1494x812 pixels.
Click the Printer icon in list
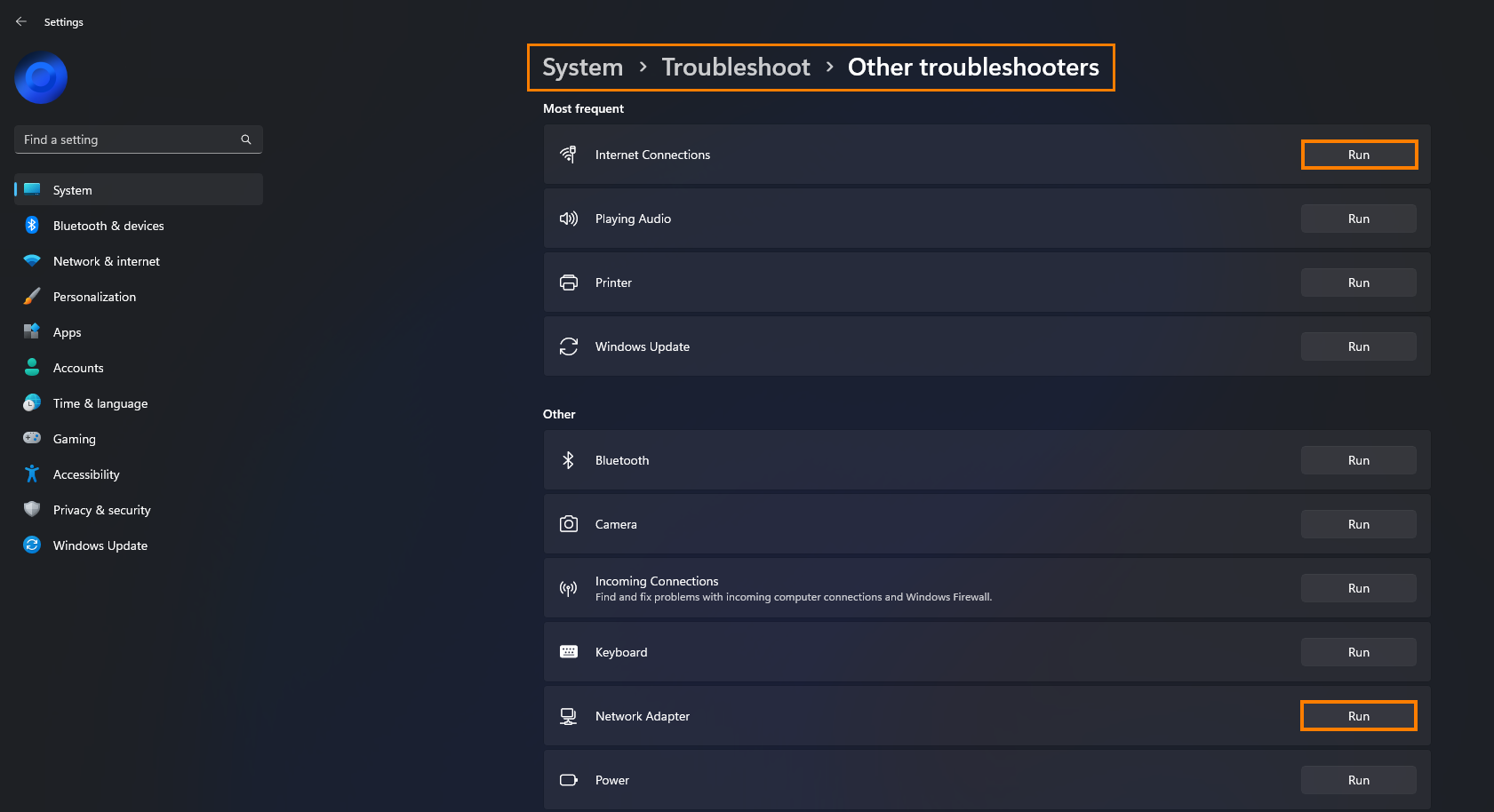(569, 283)
